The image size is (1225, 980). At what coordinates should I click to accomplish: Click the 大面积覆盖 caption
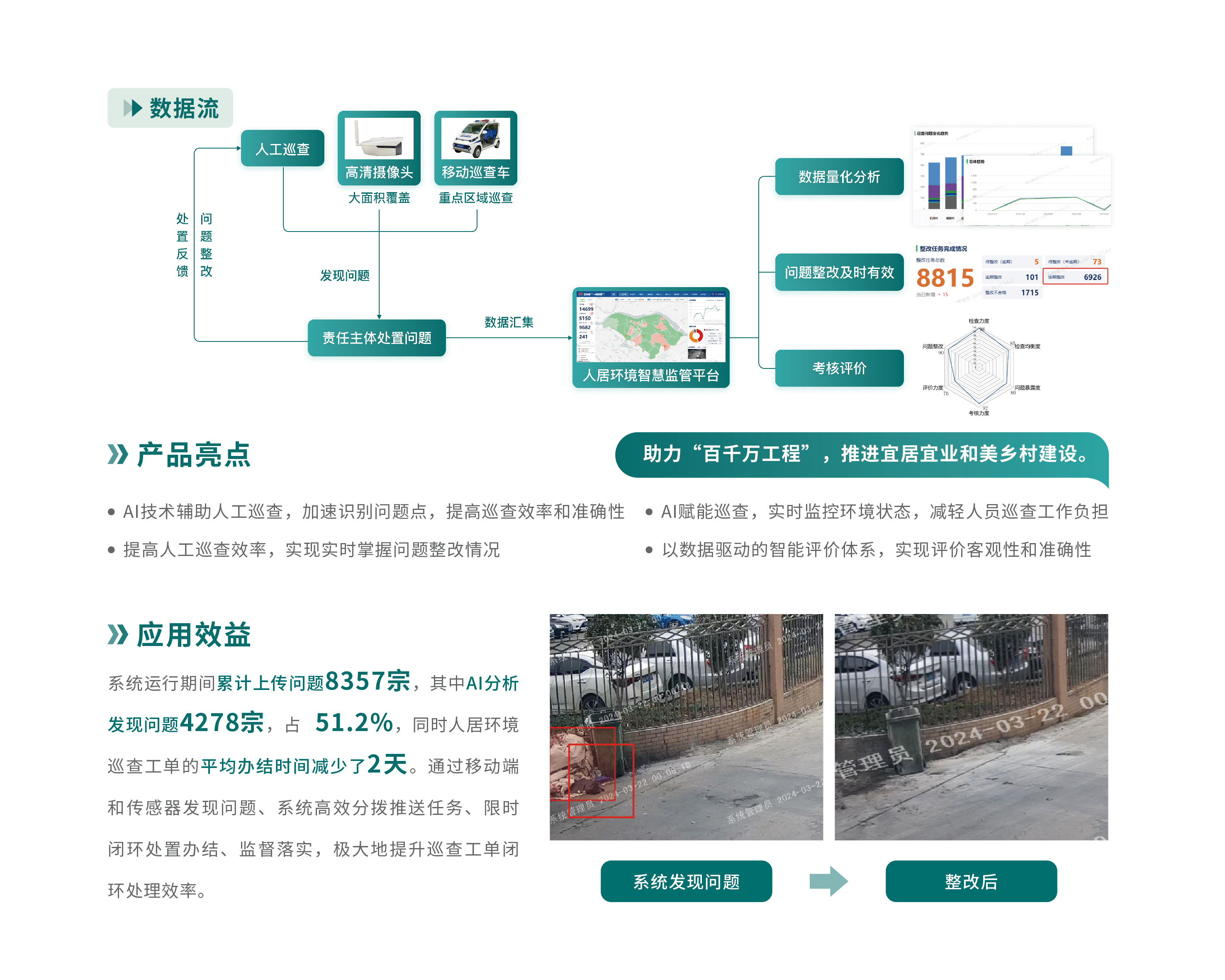coord(379,198)
